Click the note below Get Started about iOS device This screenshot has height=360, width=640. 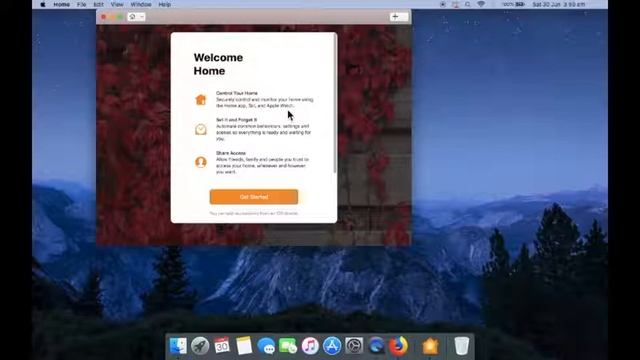pyautogui.click(x=253, y=213)
